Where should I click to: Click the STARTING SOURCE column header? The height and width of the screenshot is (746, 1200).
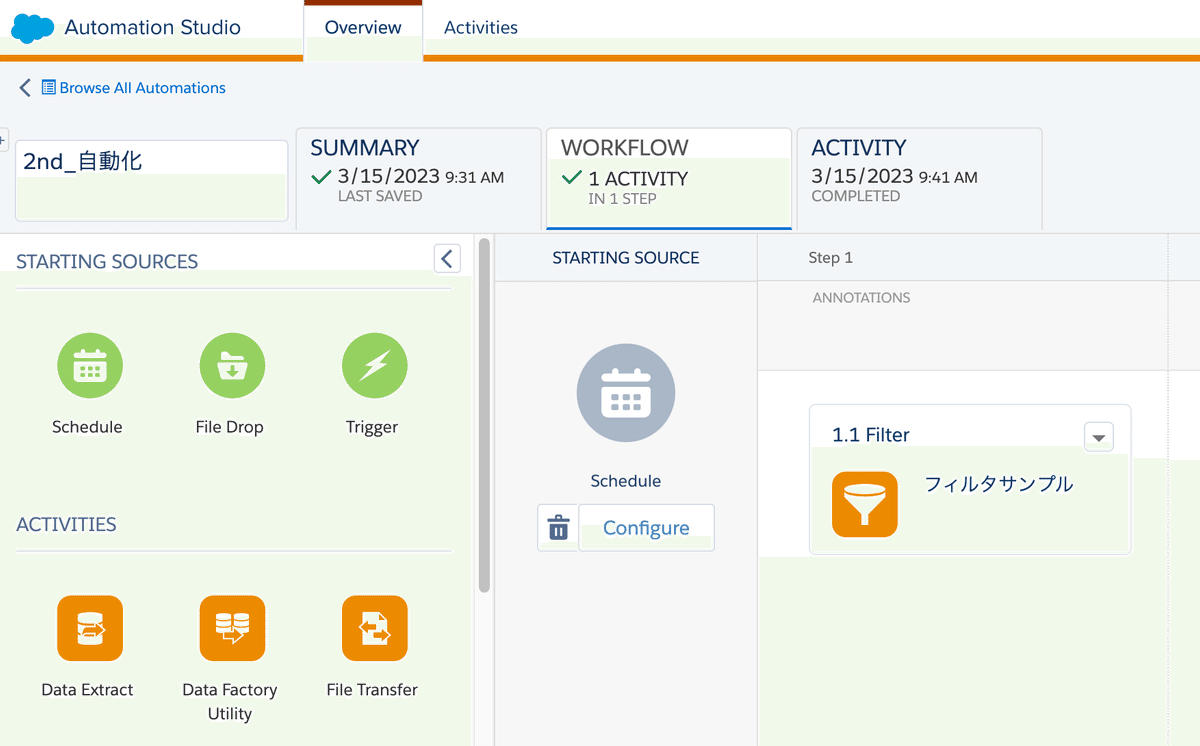point(626,258)
